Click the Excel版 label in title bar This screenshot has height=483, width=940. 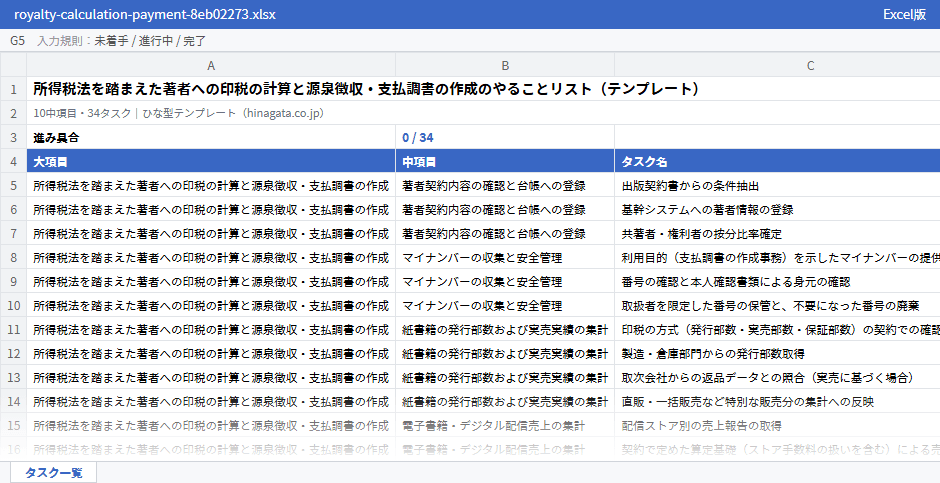(x=904, y=14)
